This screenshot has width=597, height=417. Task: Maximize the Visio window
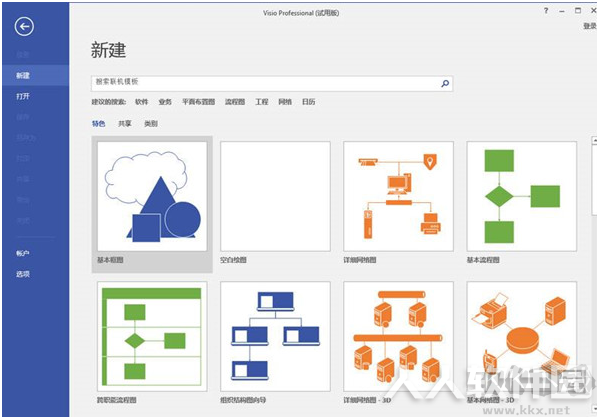click(x=578, y=11)
